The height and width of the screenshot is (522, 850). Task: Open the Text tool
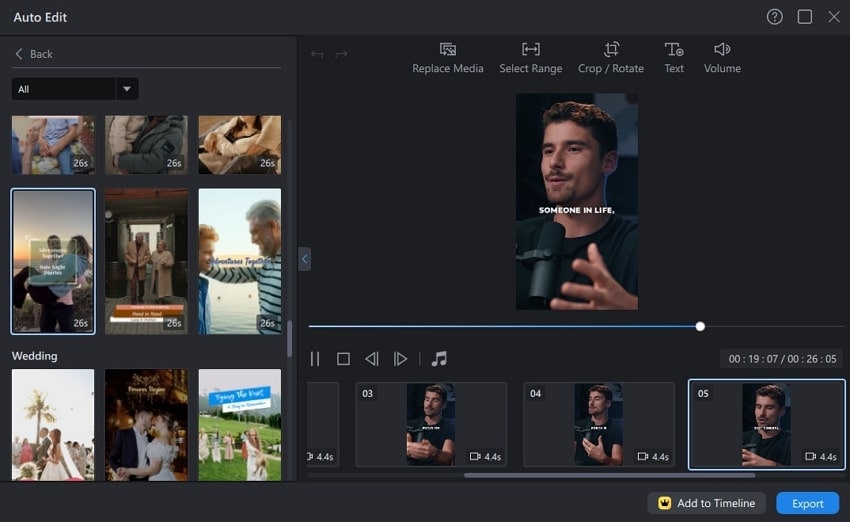coord(674,58)
